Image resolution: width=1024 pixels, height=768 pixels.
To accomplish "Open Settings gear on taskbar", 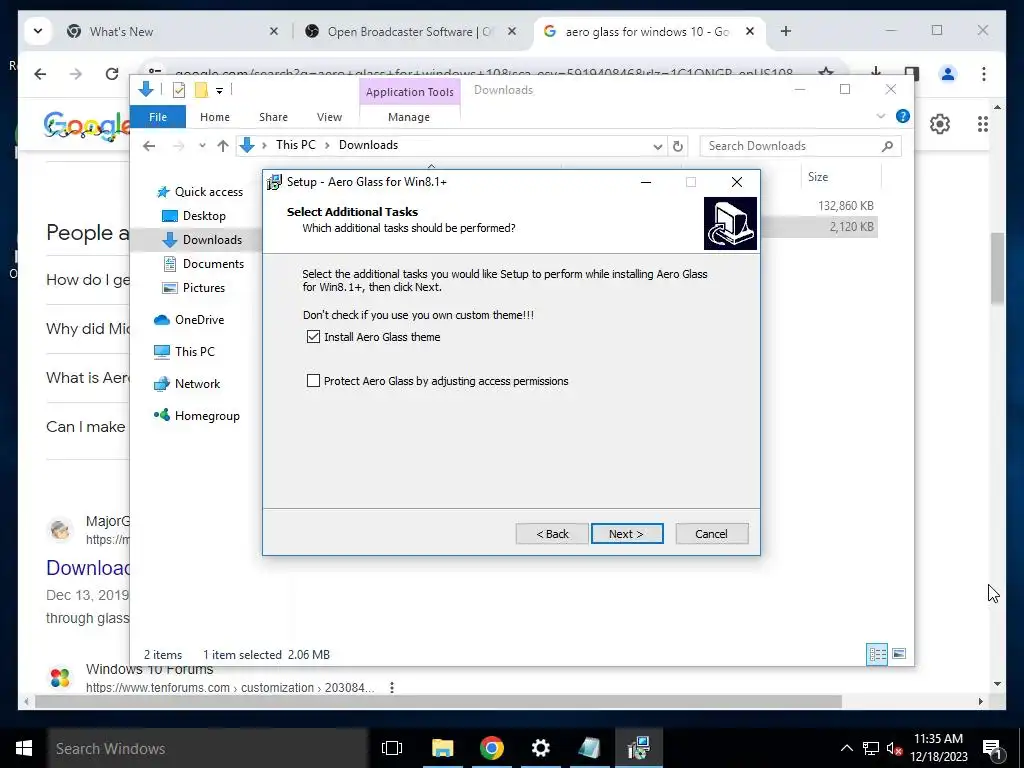I will click(540, 748).
